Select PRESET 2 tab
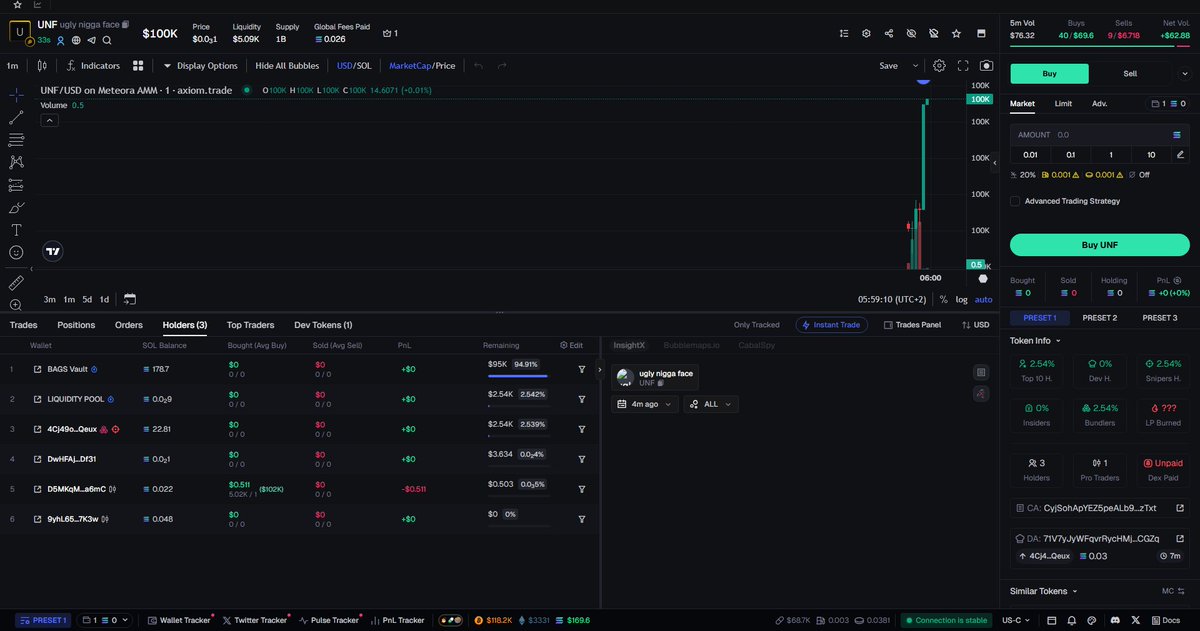The height and width of the screenshot is (631, 1200). click(x=1100, y=318)
